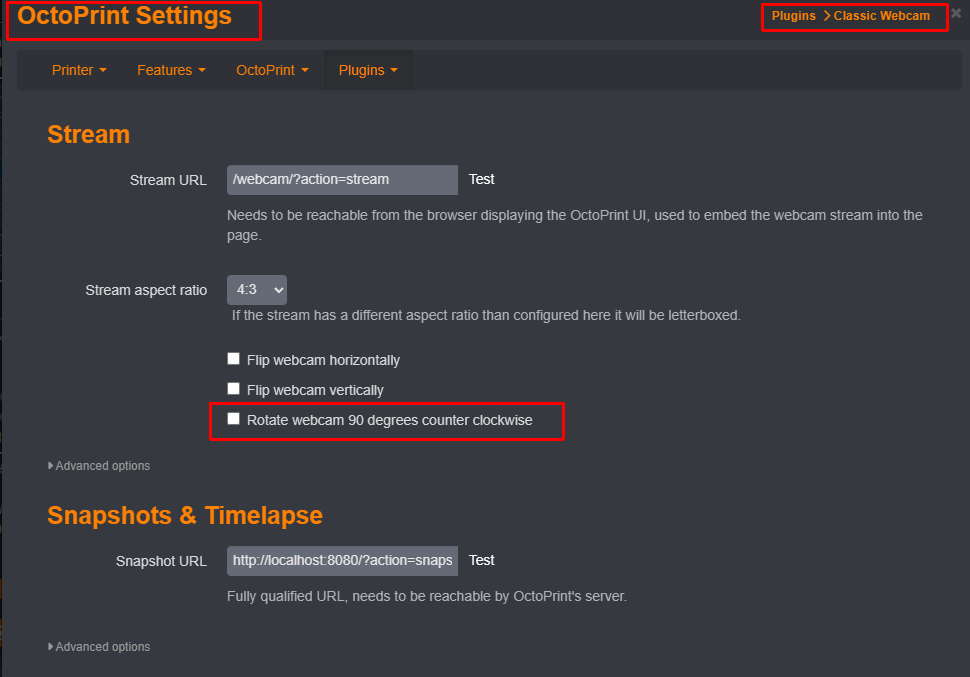970x677 pixels.
Task: Enable Rotate webcam 90 degrees counter clockwise
Action: tap(233, 419)
